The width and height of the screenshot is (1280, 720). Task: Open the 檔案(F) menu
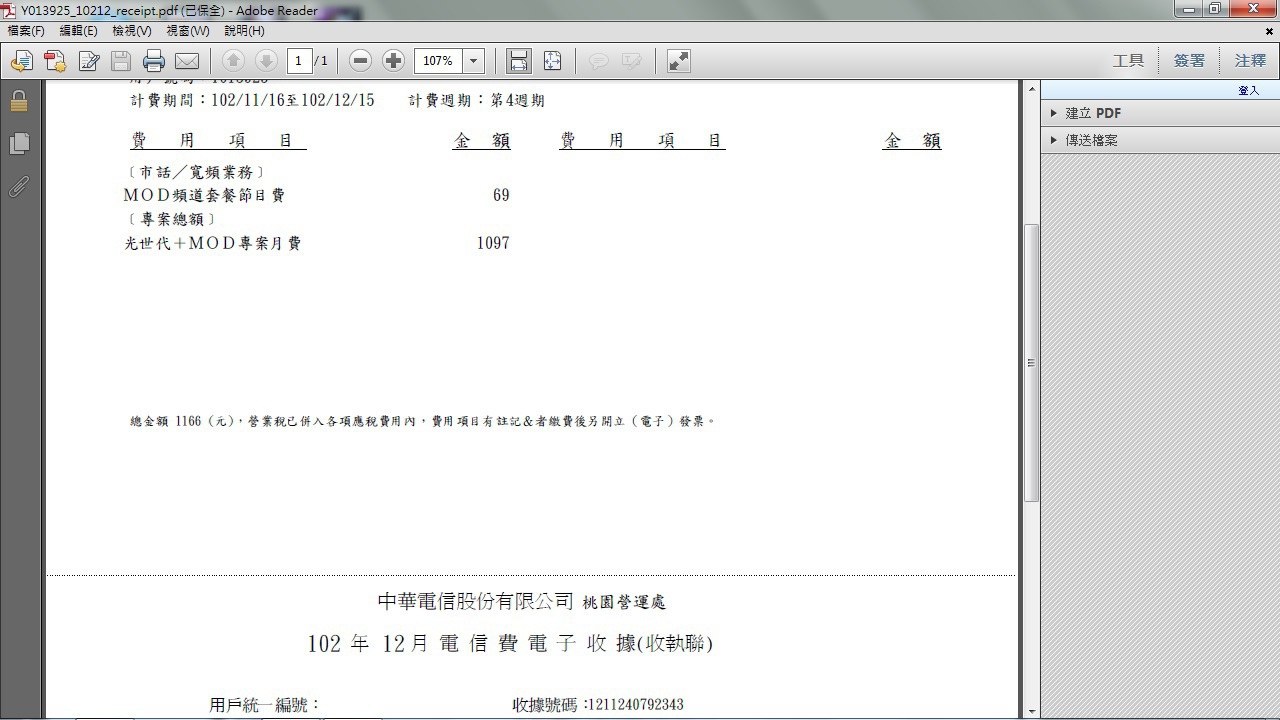pyautogui.click(x=26, y=31)
